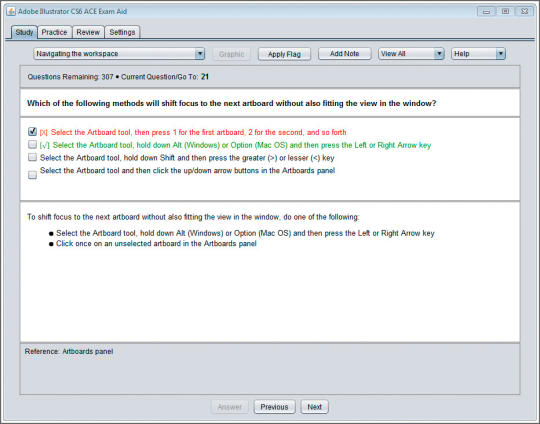Minimize the Exam Aid window
Screen dimensions: 540x424
pos(486,11)
